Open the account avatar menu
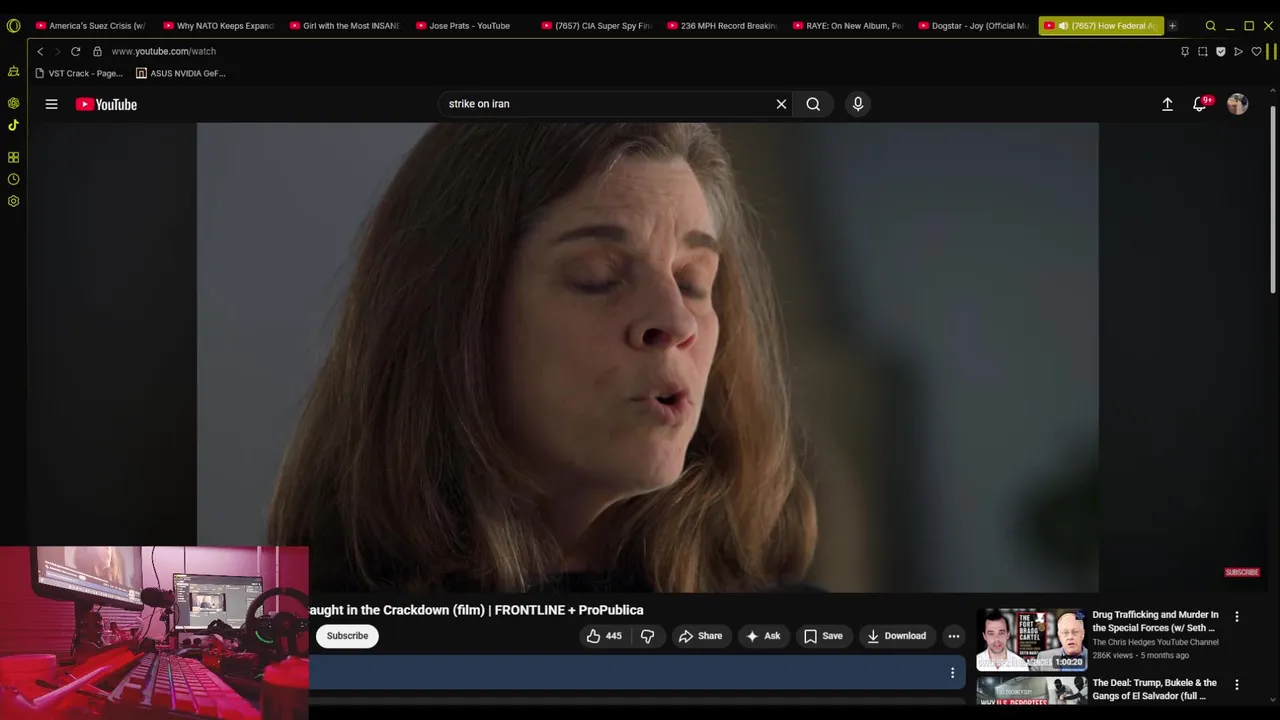The height and width of the screenshot is (720, 1280). click(x=1237, y=104)
